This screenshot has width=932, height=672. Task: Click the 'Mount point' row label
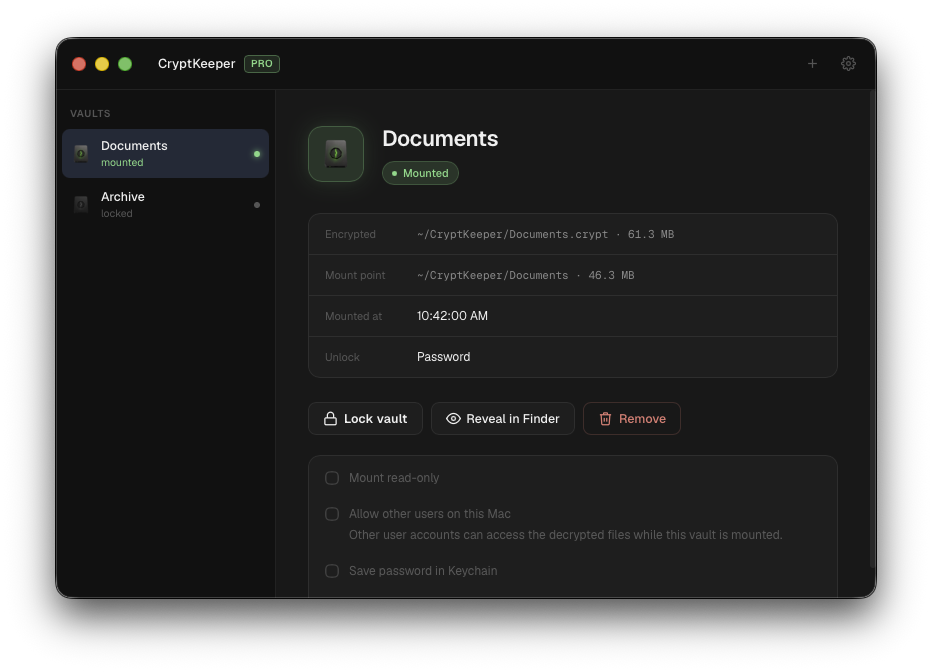[355, 275]
